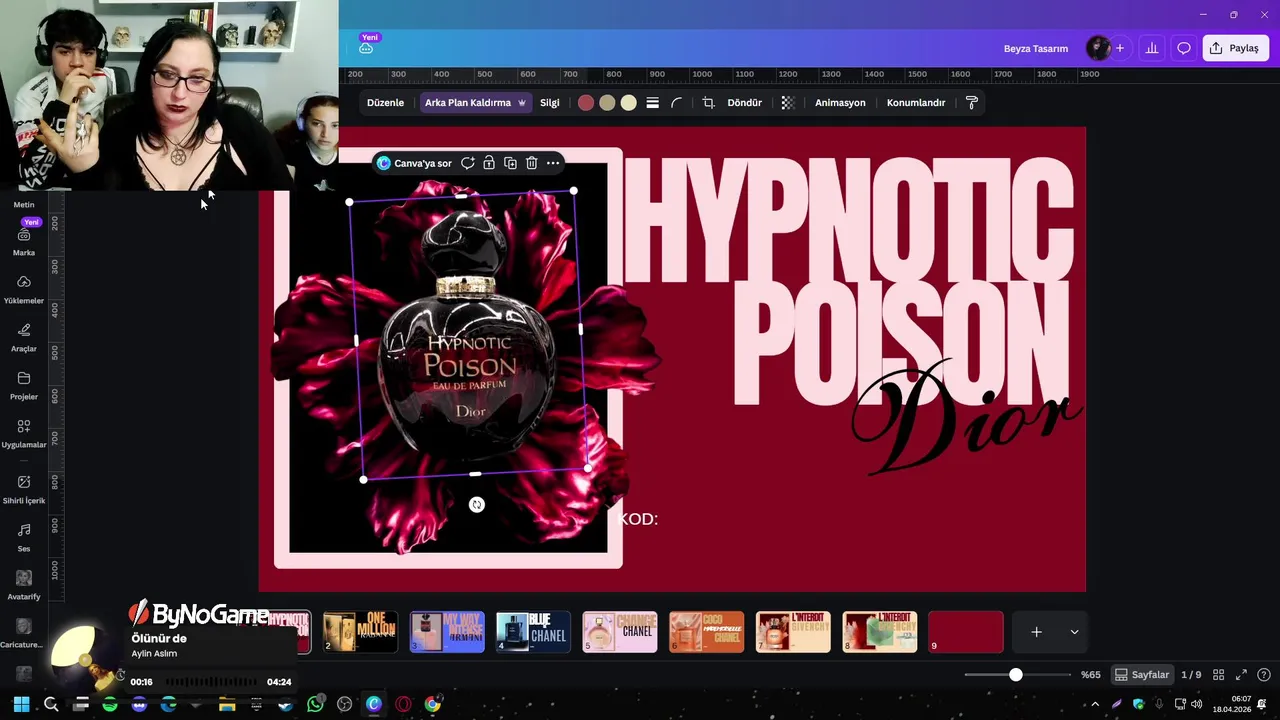Open WhatsApp from the taskbar
The width and height of the screenshot is (1280, 720).
coord(316,705)
